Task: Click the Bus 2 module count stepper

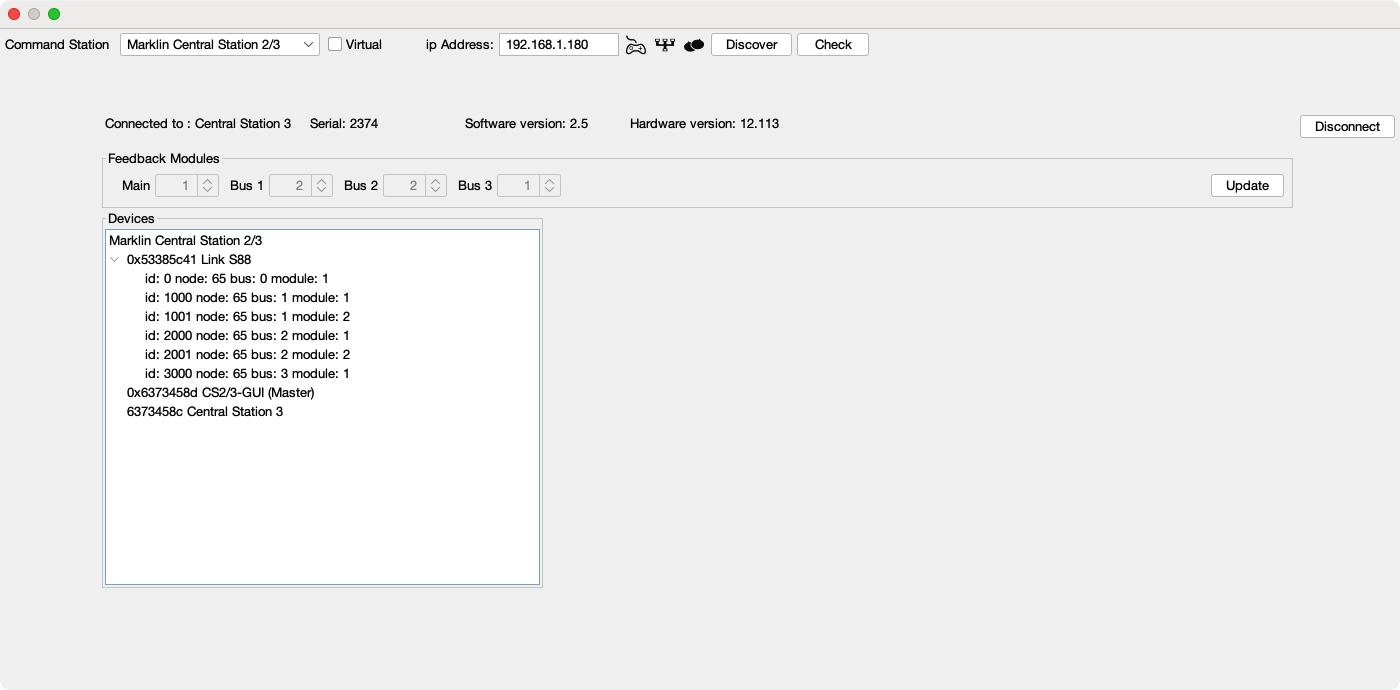Action: point(436,185)
